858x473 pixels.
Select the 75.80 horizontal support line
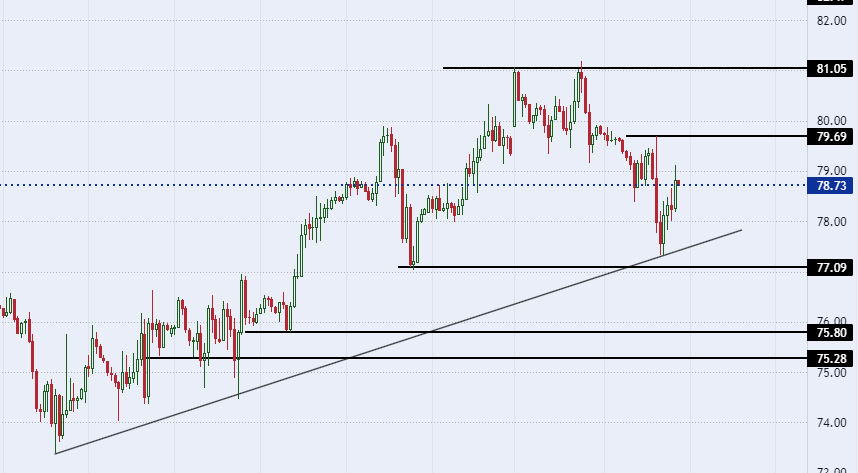pyautogui.click(x=526, y=332)
